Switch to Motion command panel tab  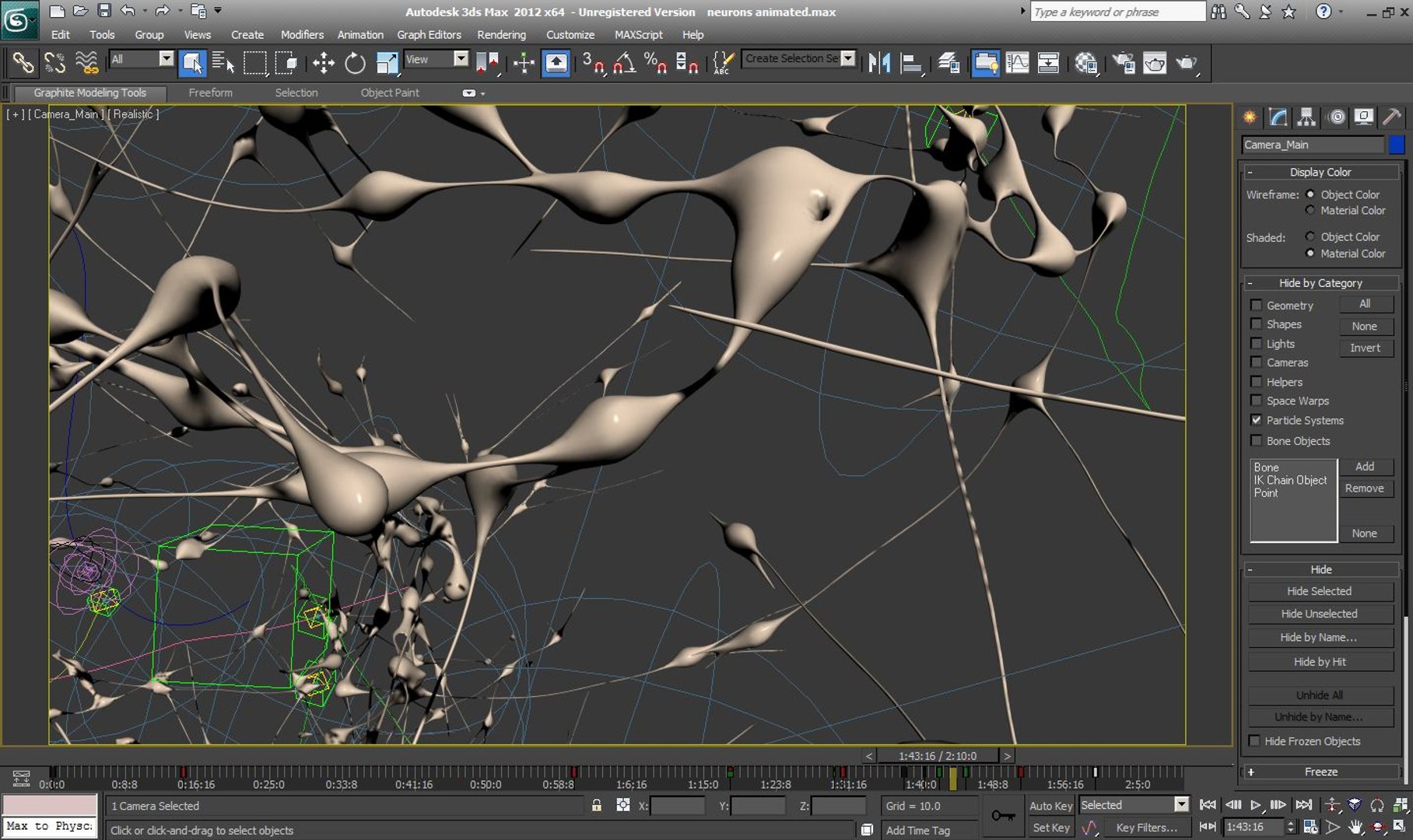pos(1336,117)
